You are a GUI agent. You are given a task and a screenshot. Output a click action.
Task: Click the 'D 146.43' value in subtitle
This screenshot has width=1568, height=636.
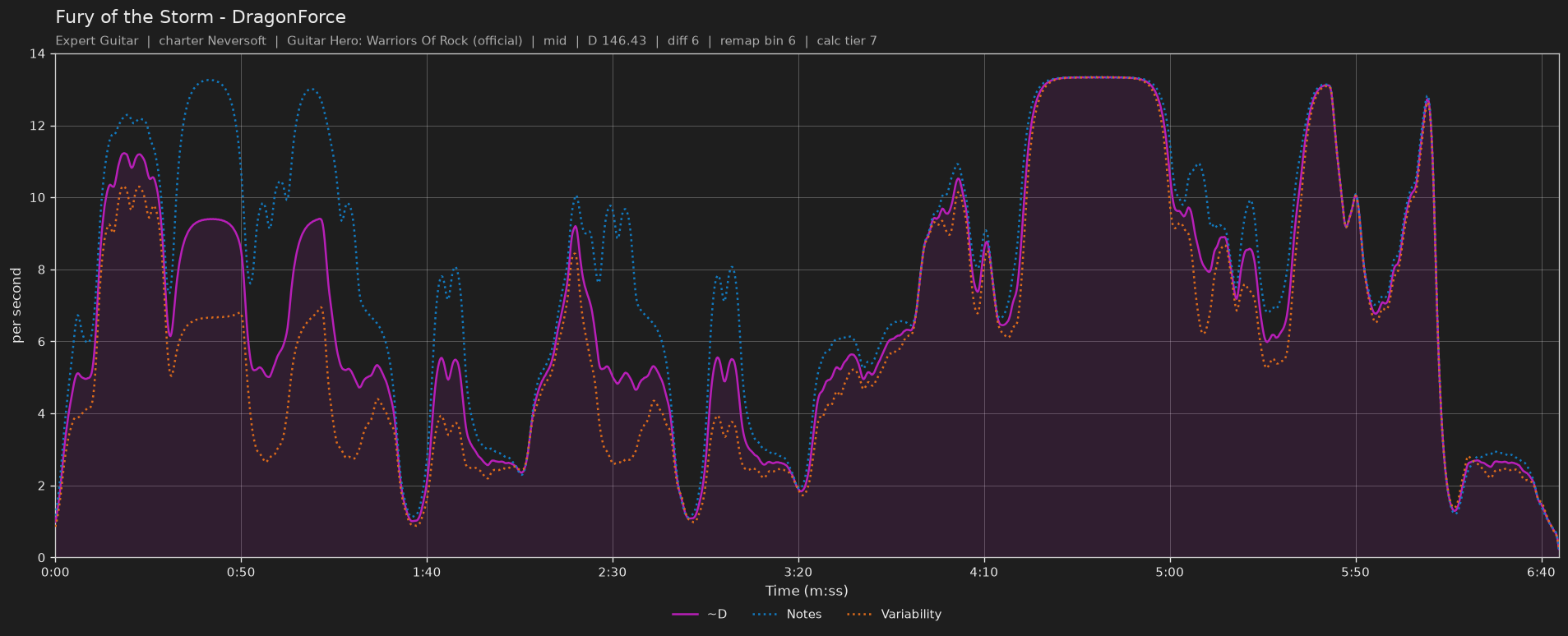(617, 41)
